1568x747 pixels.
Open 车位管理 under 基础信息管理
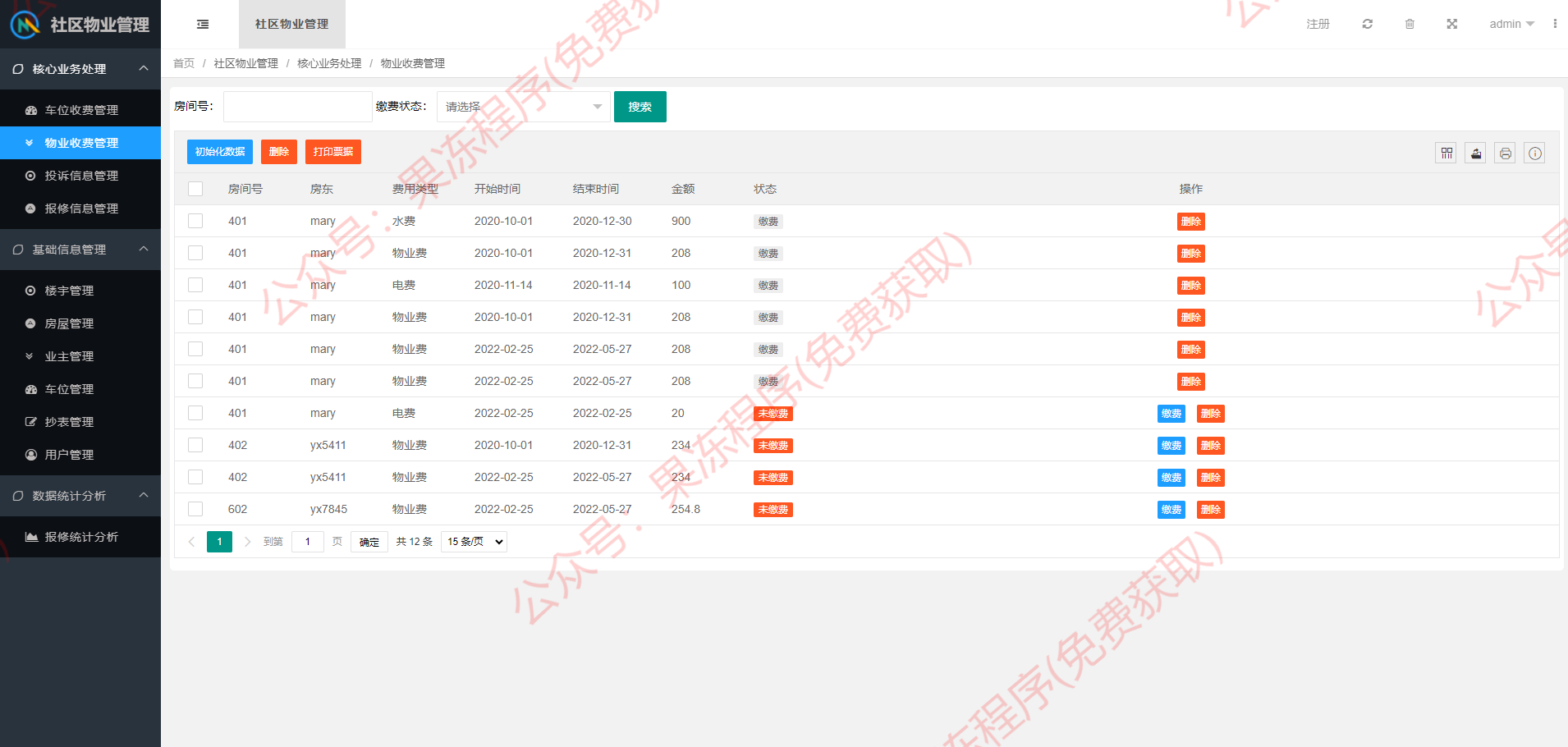click(80, 389)
